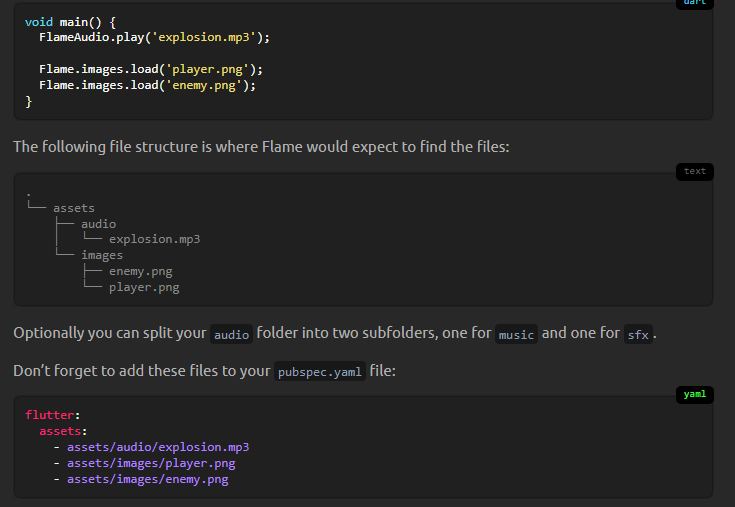Click the FlameAudio.play code line
The height and width of the screenshot is (507, 735).
click(155, 36)
